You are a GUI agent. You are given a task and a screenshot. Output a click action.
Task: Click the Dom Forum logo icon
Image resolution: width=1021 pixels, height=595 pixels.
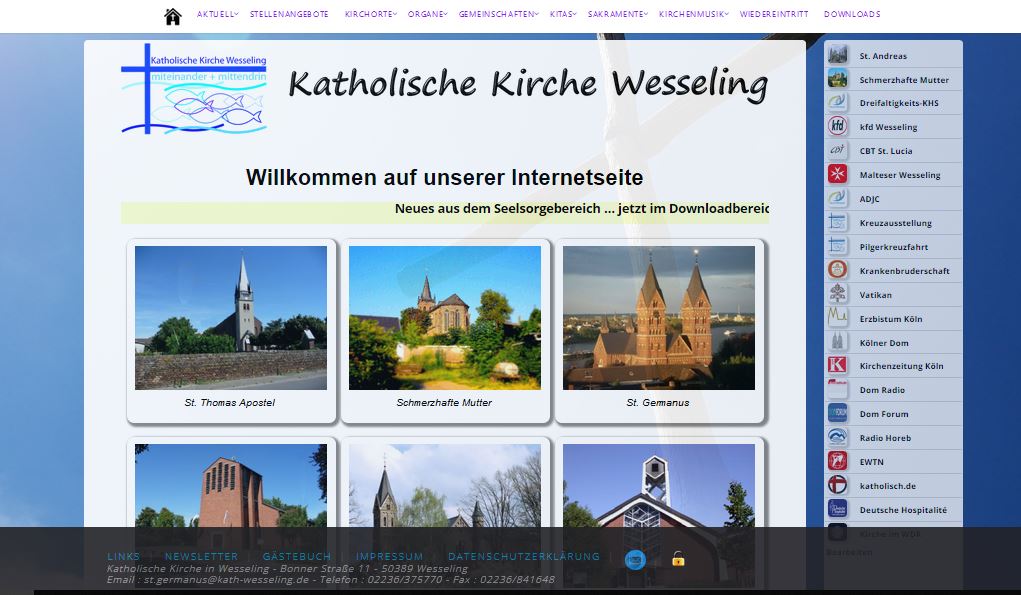click(x=837, y=413)
